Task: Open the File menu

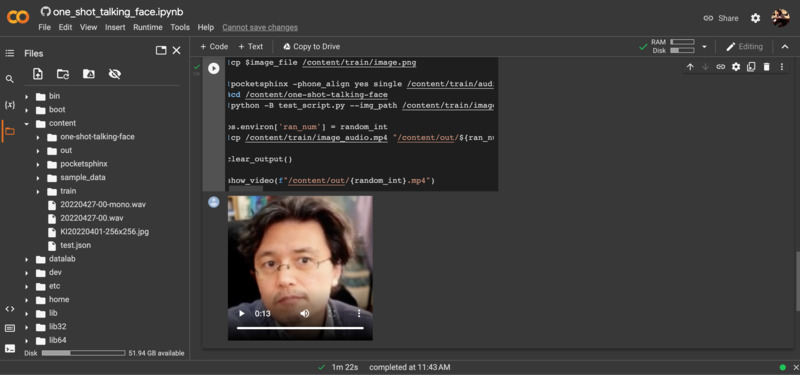Action: click(44, 28)
